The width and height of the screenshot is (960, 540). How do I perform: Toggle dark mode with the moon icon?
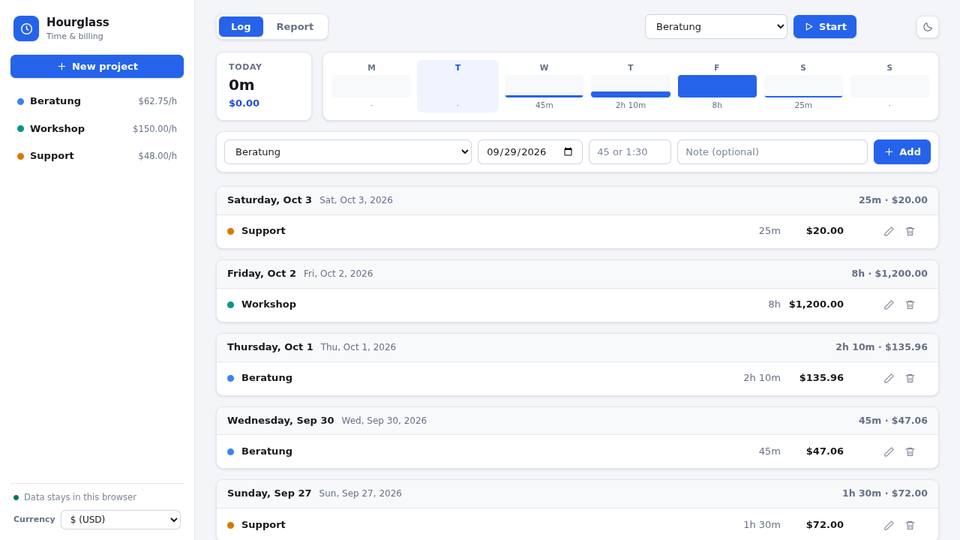[928, 27]
